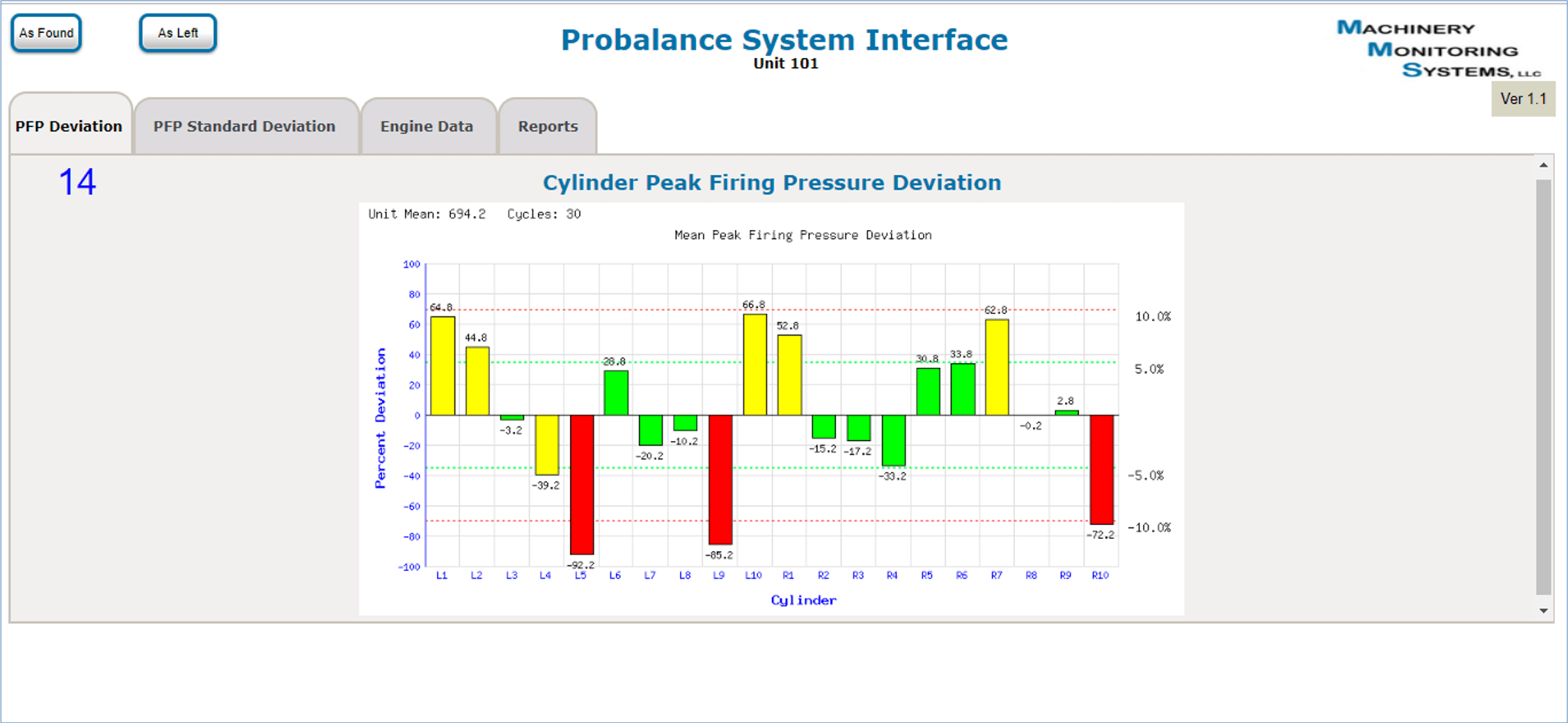Switch to the PFP Standard Deviation tab
The image size is (1568, 723).
245,126
